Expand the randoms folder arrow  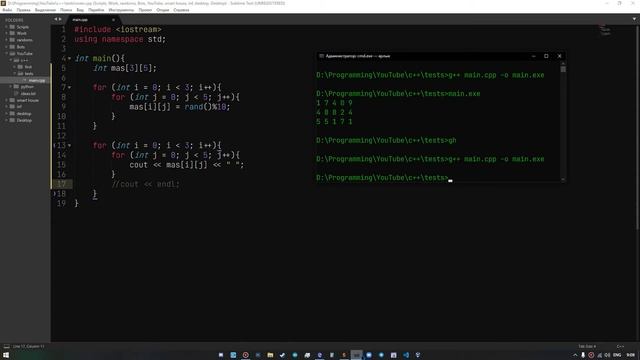click(x=7, y=40)
